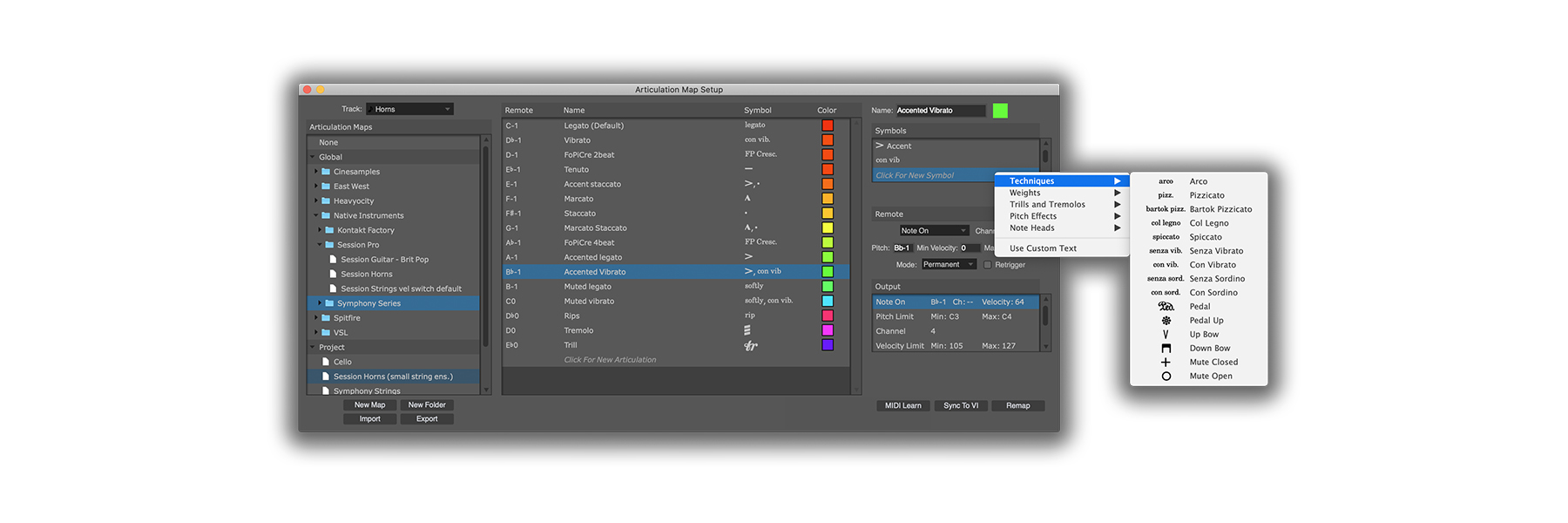
Task: Open the Track dropdown showing Horns
Action: pyautogui.click(x=409, y=109)
